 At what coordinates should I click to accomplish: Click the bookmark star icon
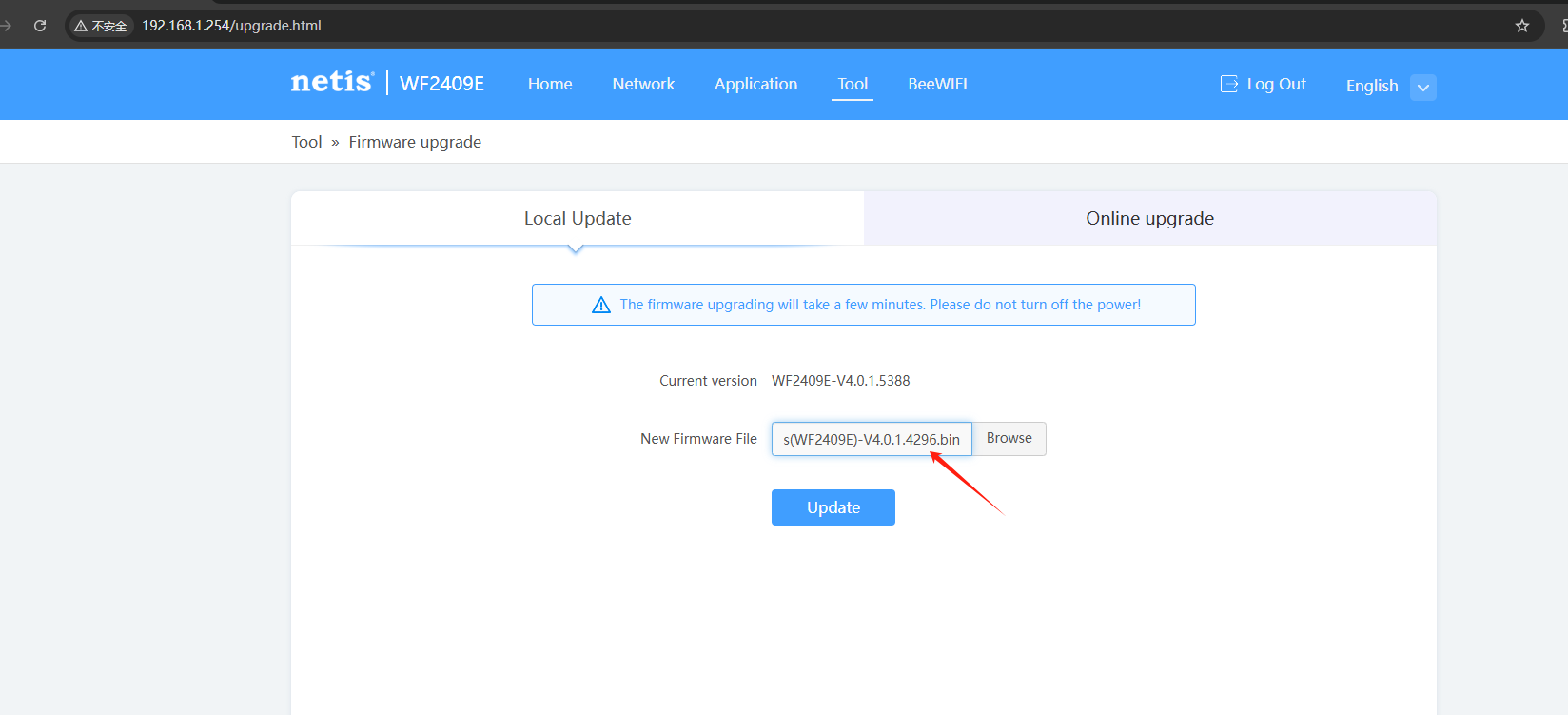tap(1522, 26)
